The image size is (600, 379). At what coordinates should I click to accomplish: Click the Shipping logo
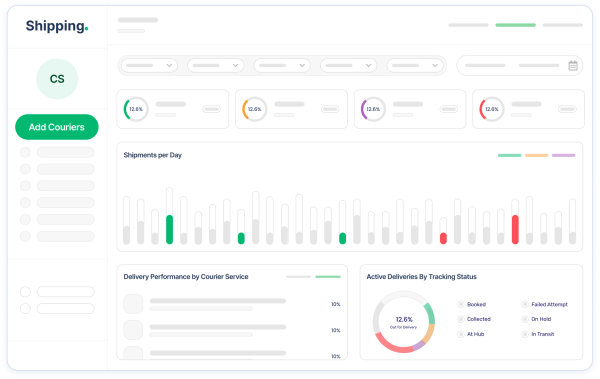coord(57,26)
